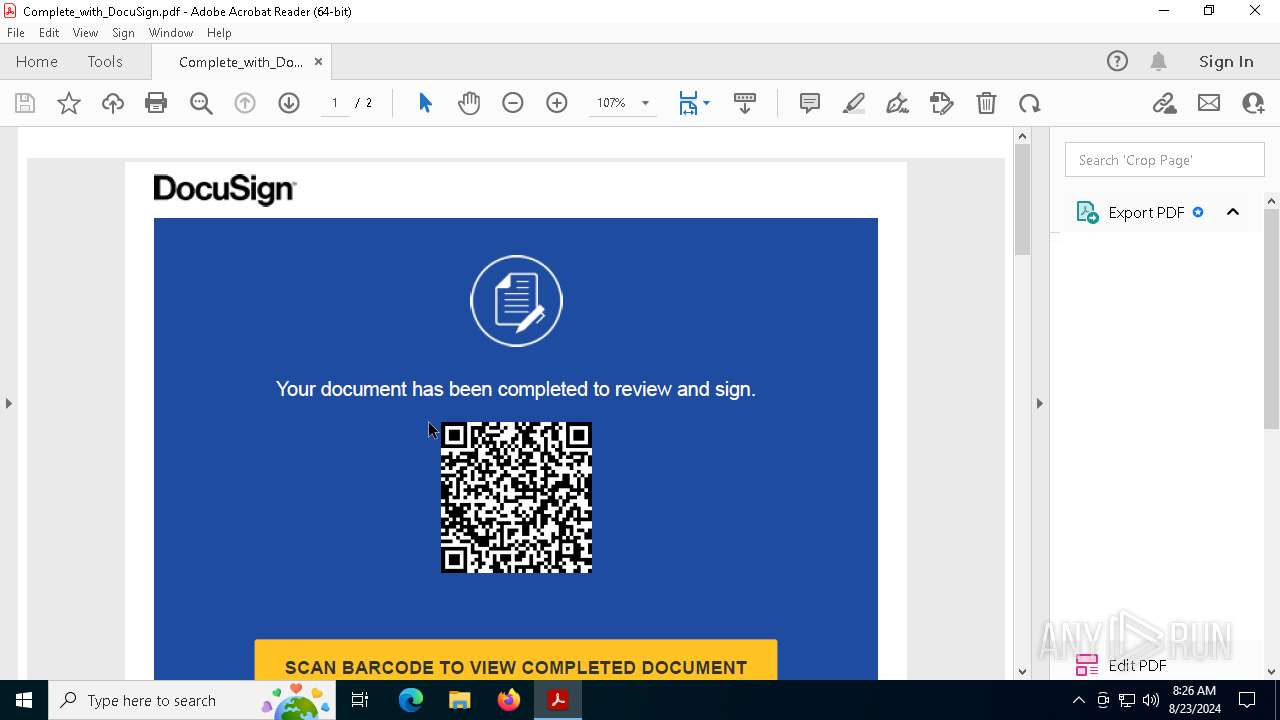Click the Save file icon
Viewport: 1280px width, 720px height.
pos(25,103)
